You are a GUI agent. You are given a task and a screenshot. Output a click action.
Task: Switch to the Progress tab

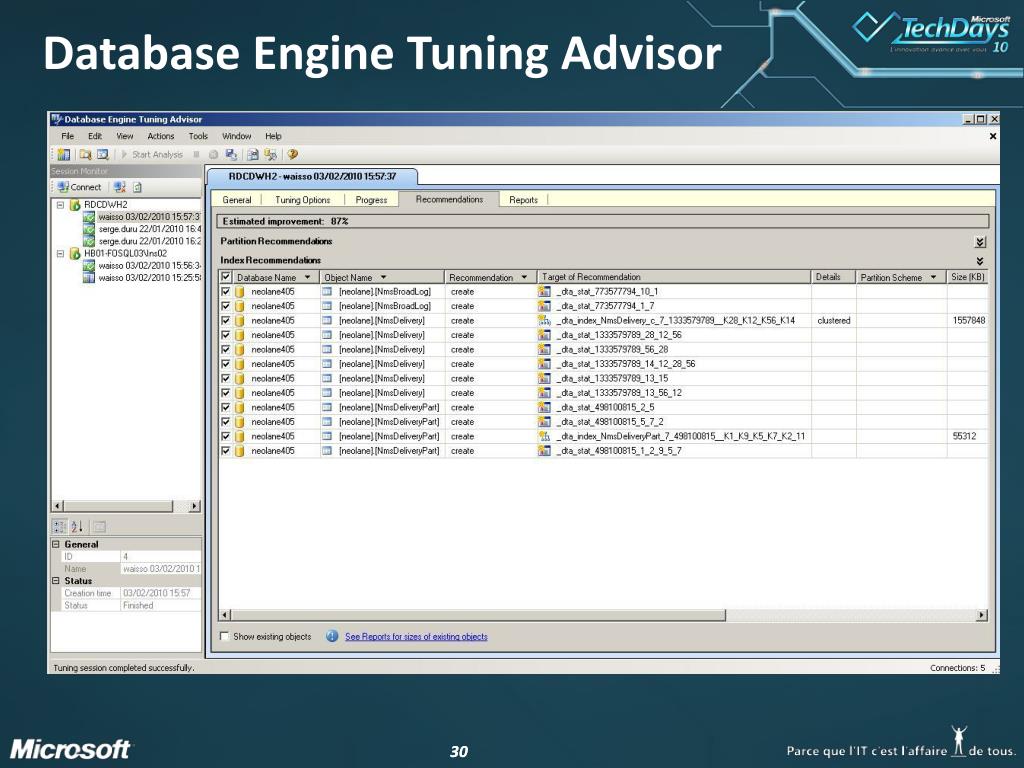pyautogui.click(x=371, y=200)
